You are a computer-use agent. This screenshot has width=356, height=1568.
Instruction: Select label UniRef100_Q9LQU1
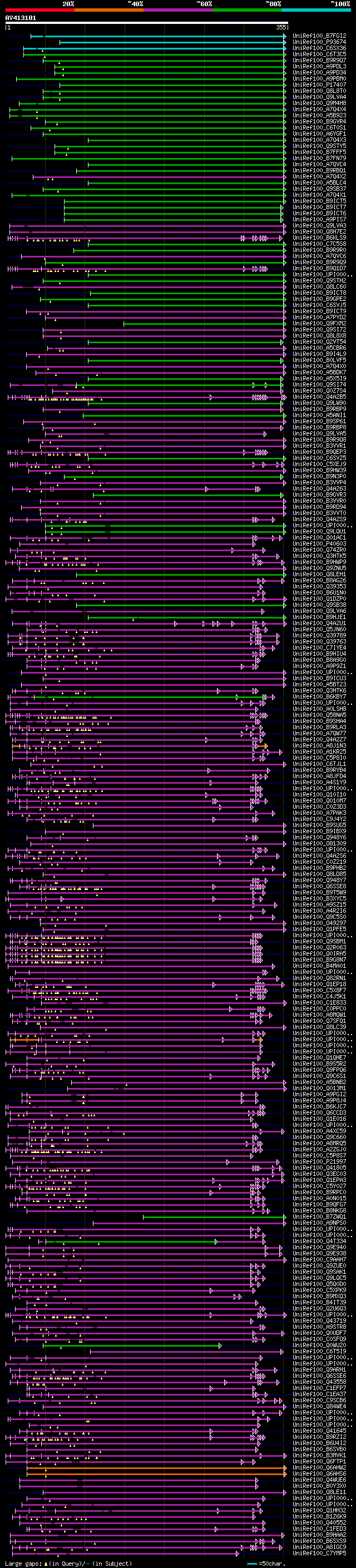[x=319, y=531]
